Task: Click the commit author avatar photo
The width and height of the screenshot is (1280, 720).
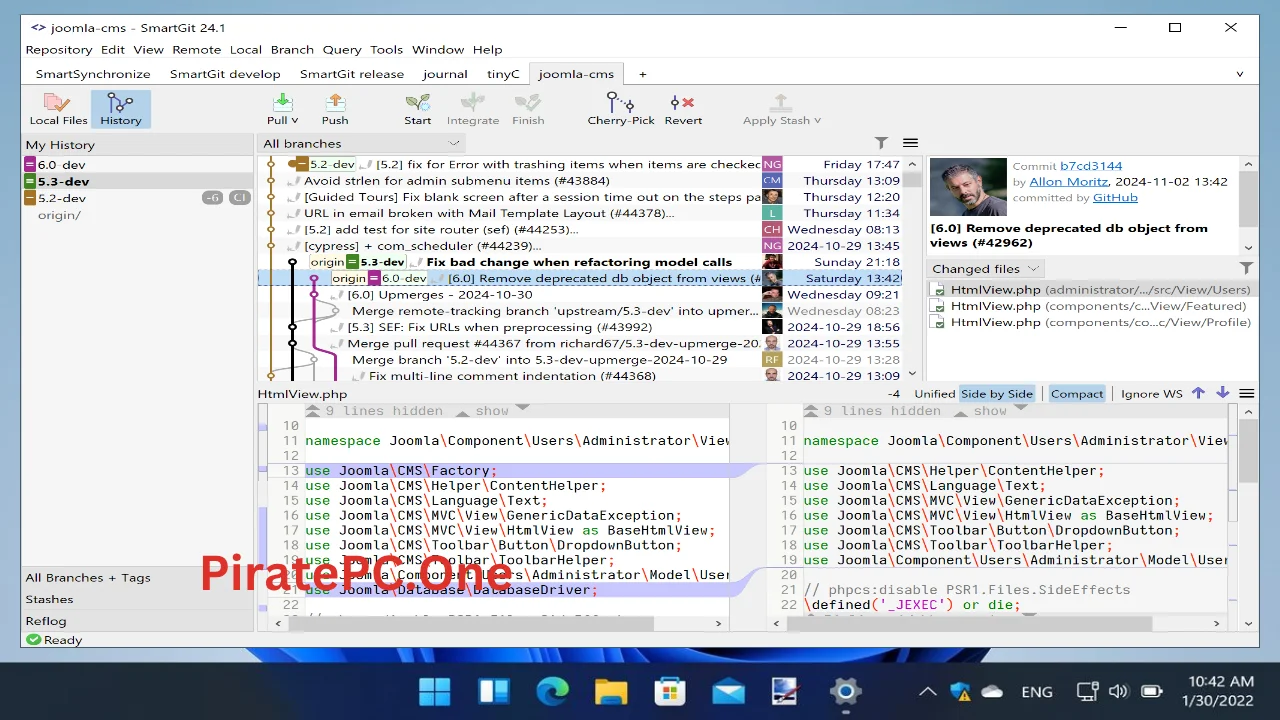Action: [968, 186]
